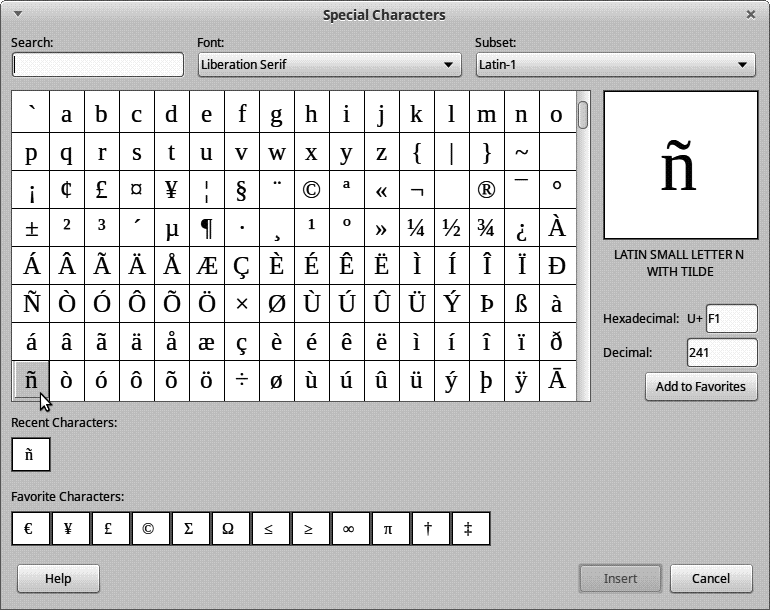Screen dimensions: 770x610
Task: Click the Cancel button
Action: [711, 579]
